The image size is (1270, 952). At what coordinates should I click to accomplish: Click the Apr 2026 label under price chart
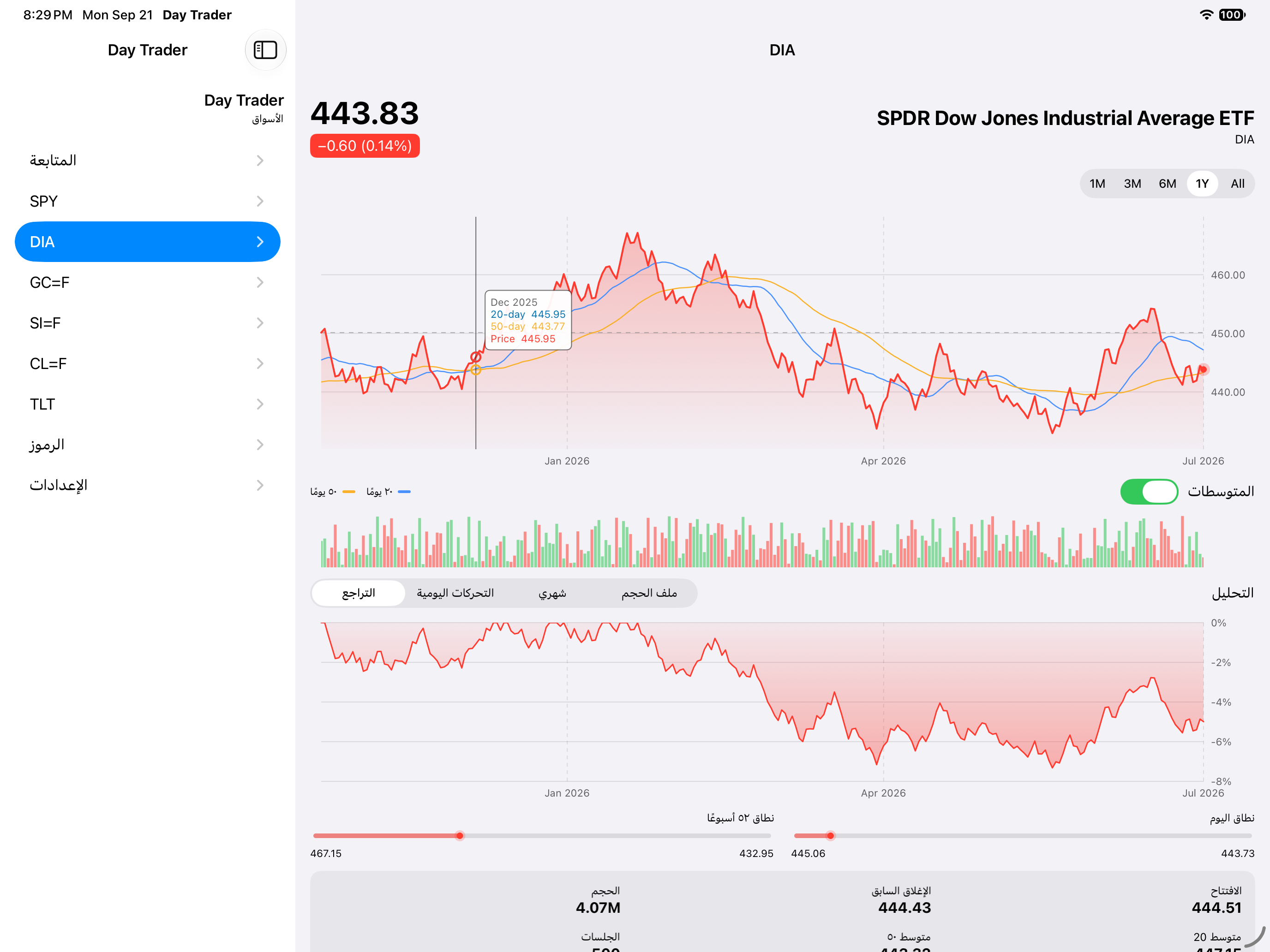pyautogui.click(x=883, y=461)
